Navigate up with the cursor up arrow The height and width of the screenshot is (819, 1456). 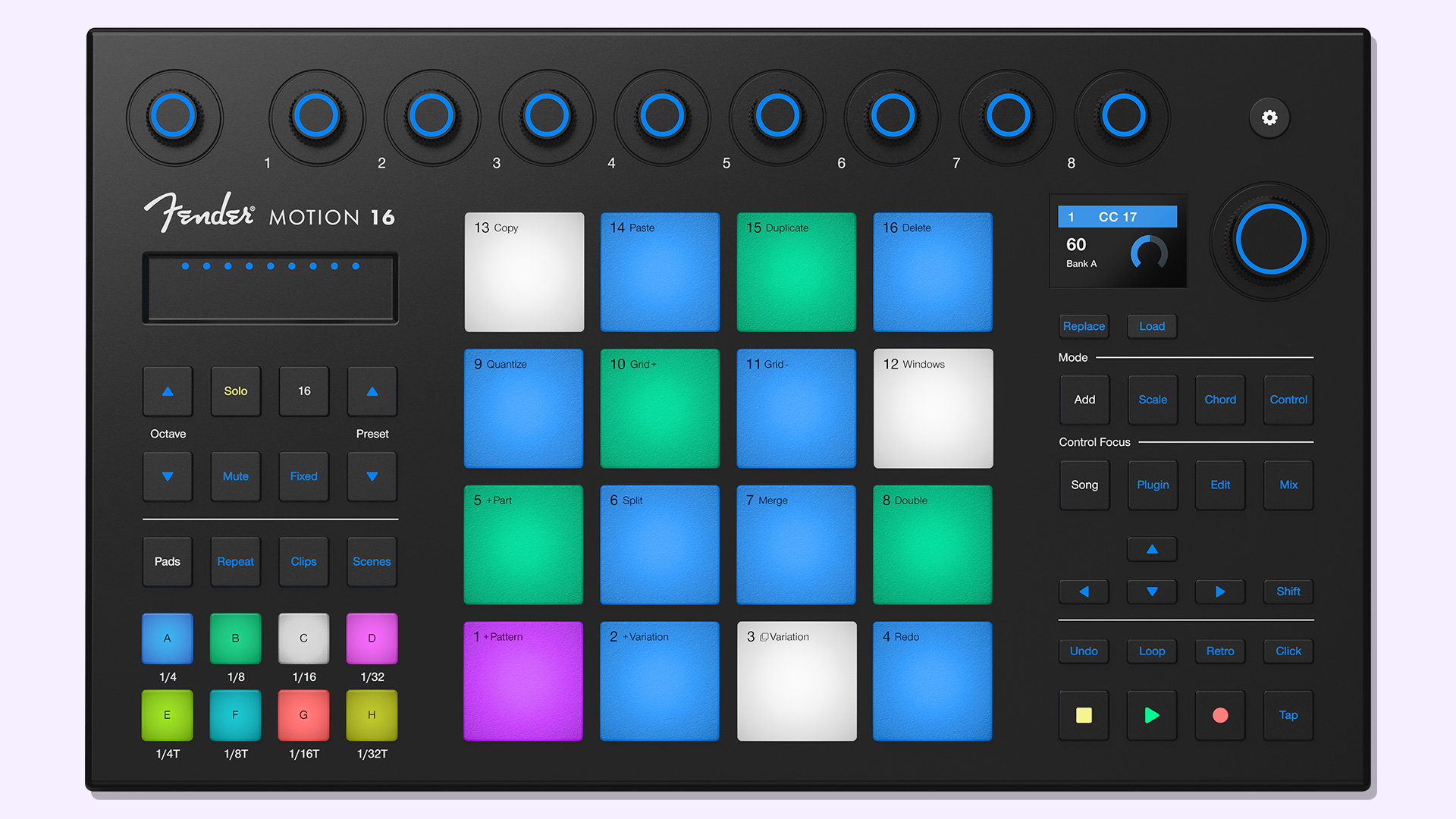[1152, 549]
